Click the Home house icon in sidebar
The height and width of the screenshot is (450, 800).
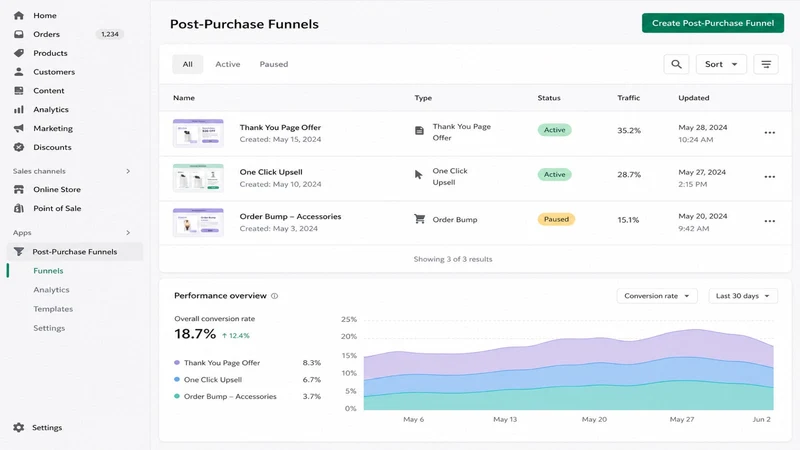point(19,15)
